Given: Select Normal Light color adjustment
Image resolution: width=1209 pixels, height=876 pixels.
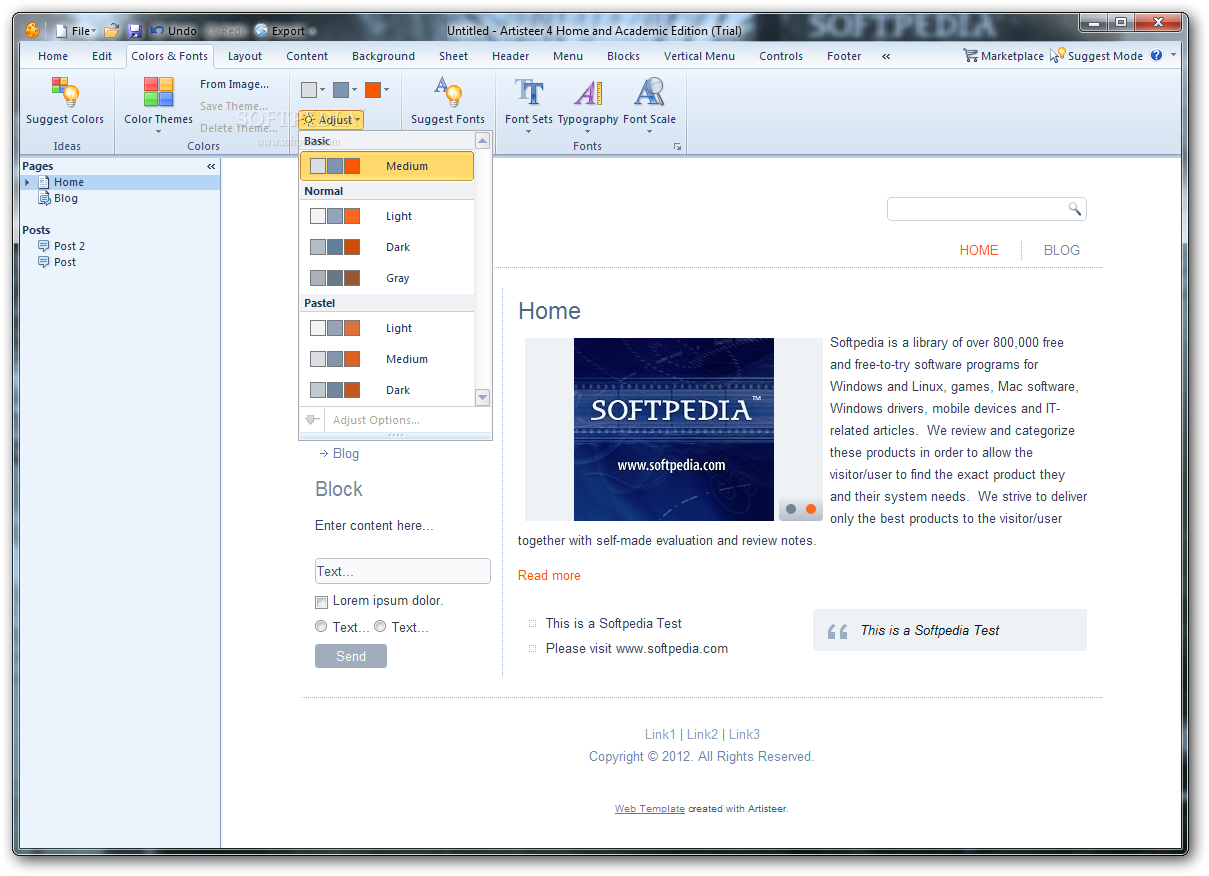Looking at the screenshot, I should pyautogui.click(x=386, y=216).
